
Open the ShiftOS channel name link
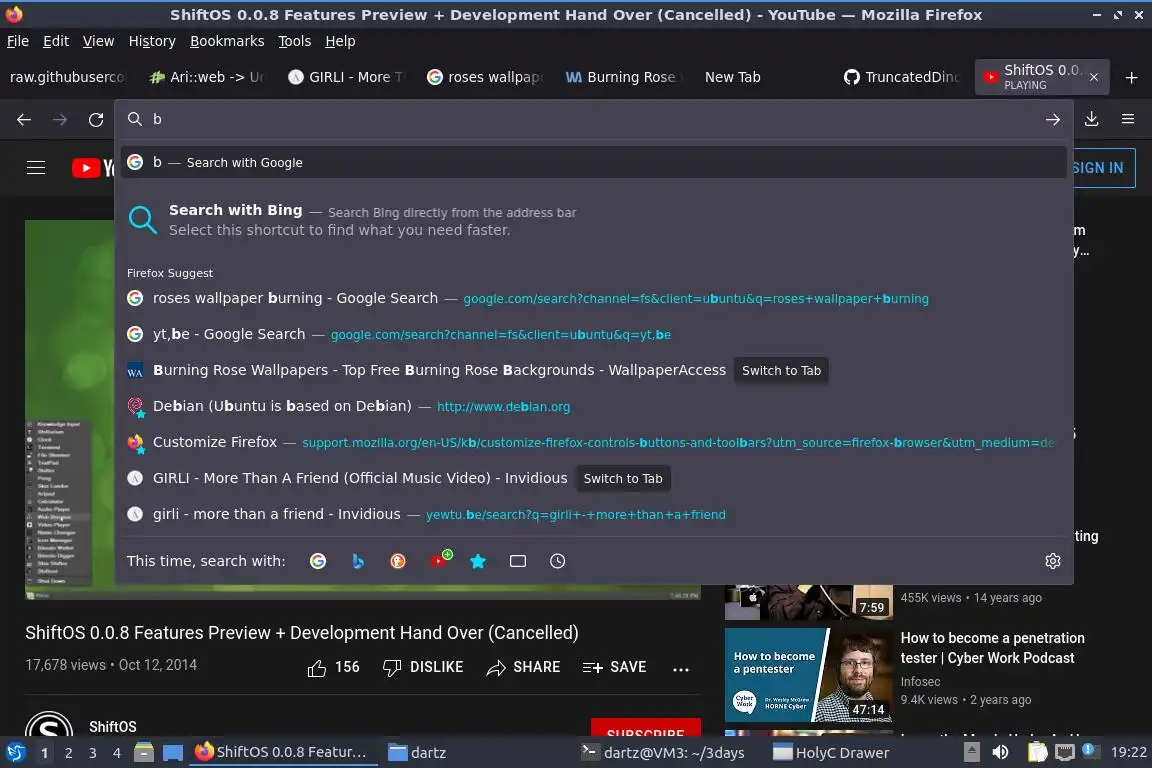(112, 727)
